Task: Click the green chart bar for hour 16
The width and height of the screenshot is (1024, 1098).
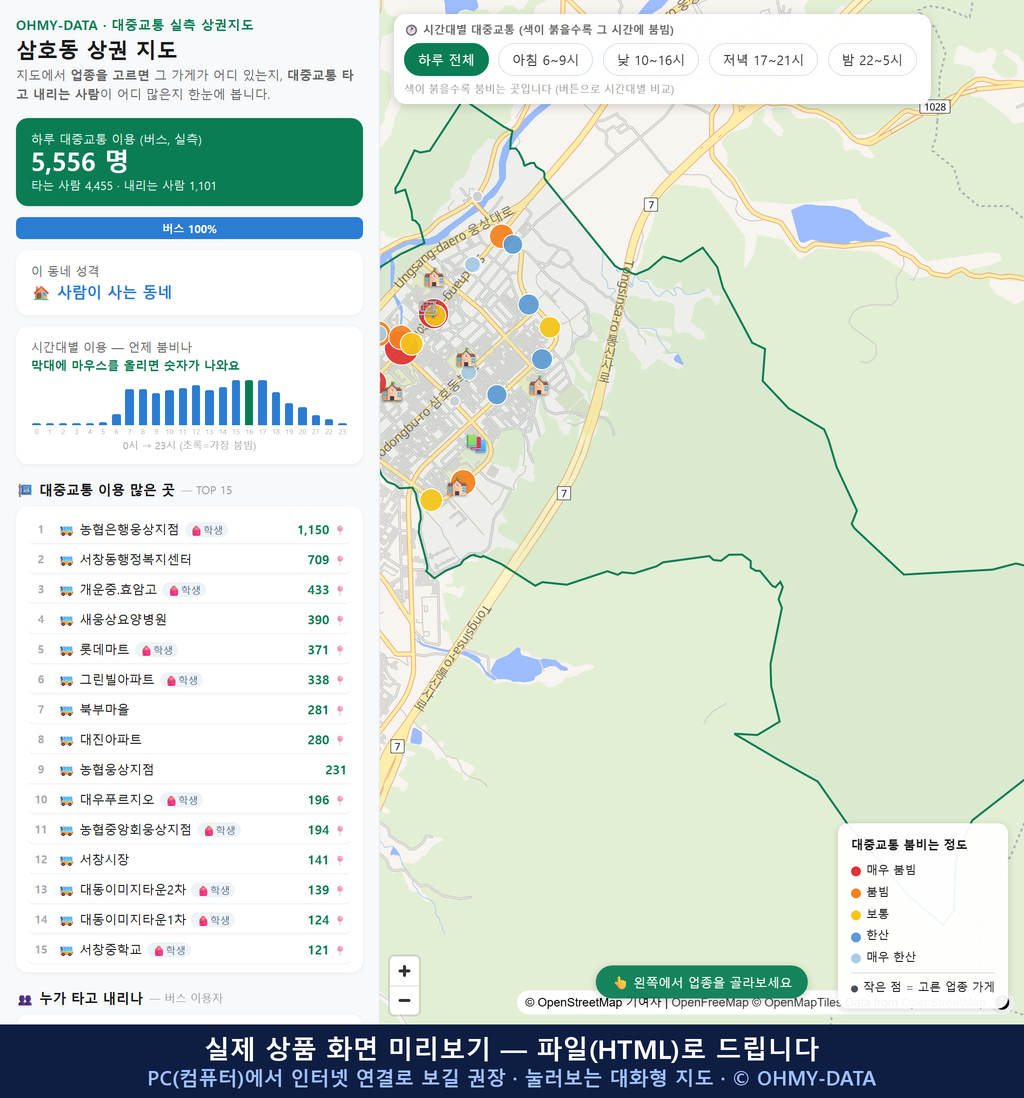Action: [249, 403]
